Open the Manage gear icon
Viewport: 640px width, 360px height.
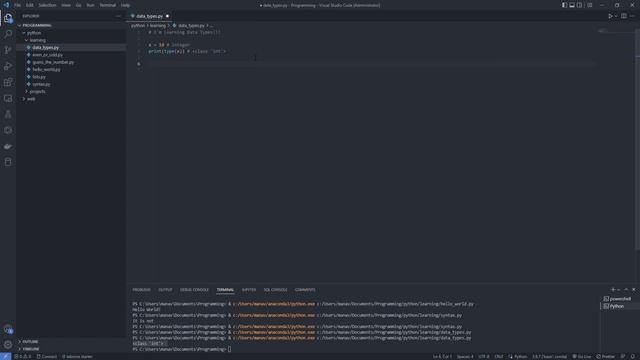pos(8,345)
